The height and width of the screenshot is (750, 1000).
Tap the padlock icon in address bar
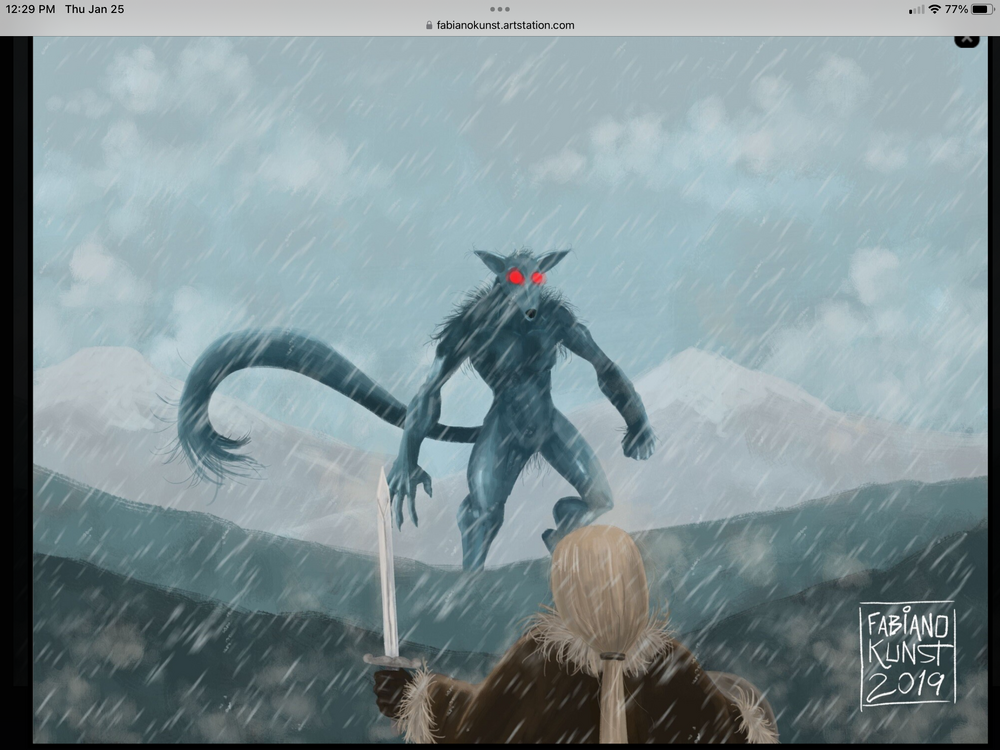[x=429, y=26]
